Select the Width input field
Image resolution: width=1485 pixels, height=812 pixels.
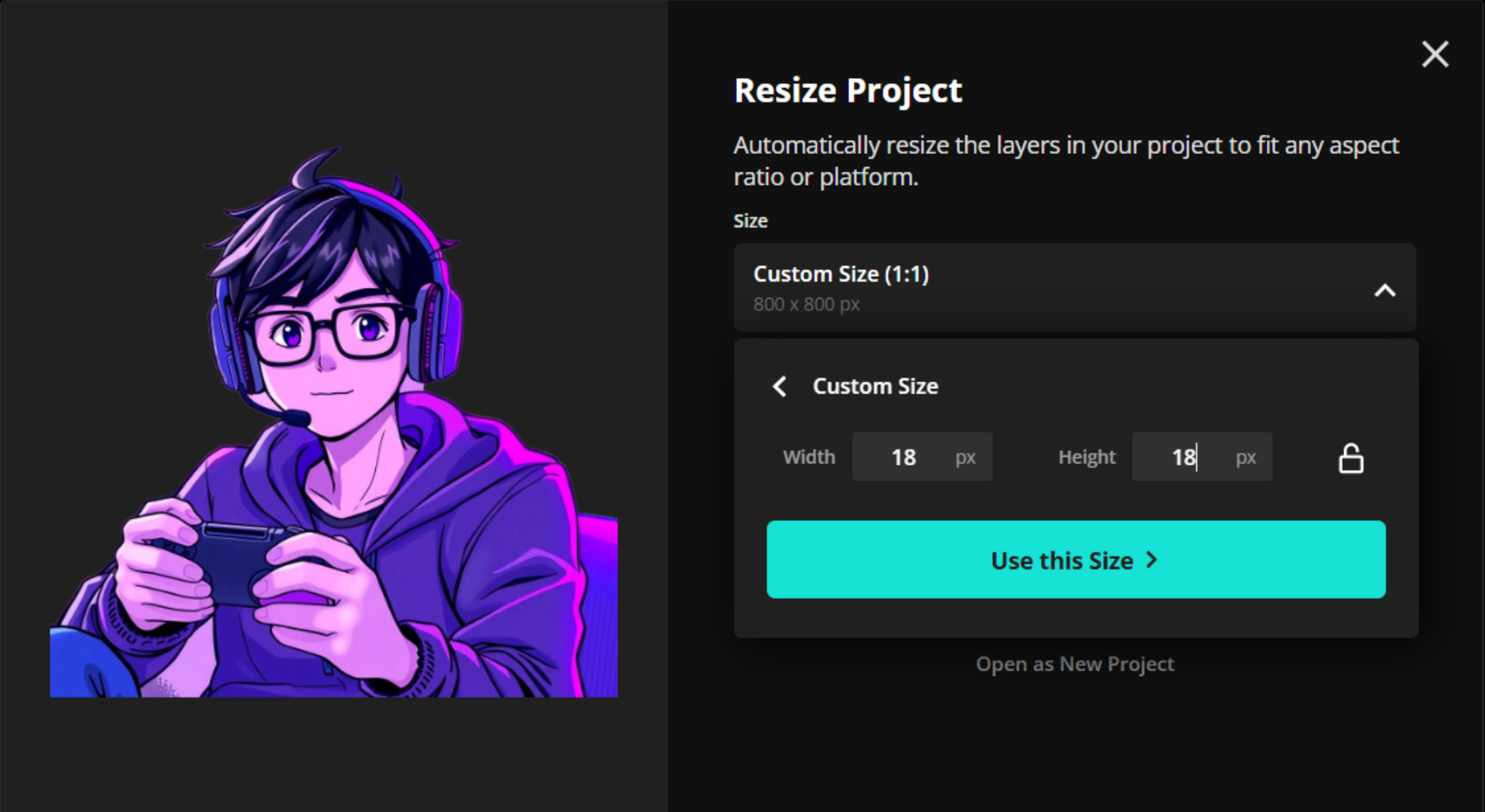(905, 456)
